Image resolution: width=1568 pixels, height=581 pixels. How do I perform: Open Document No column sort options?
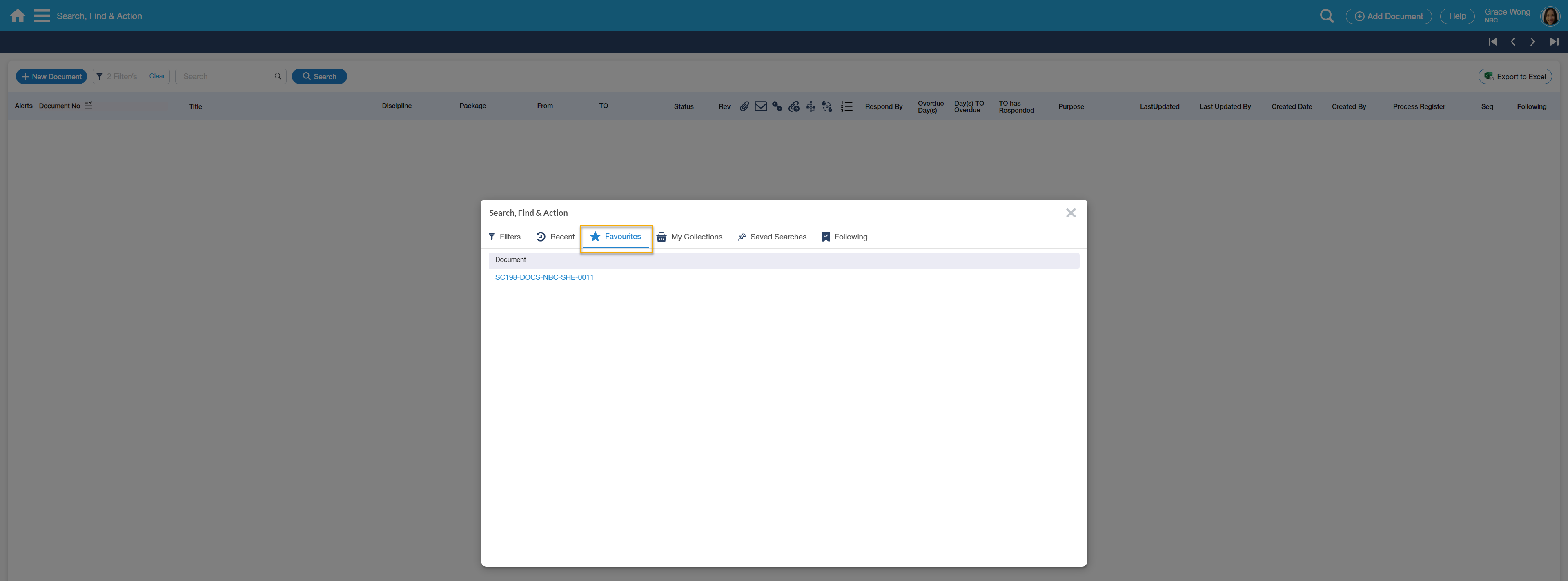(x=88, y=106)
